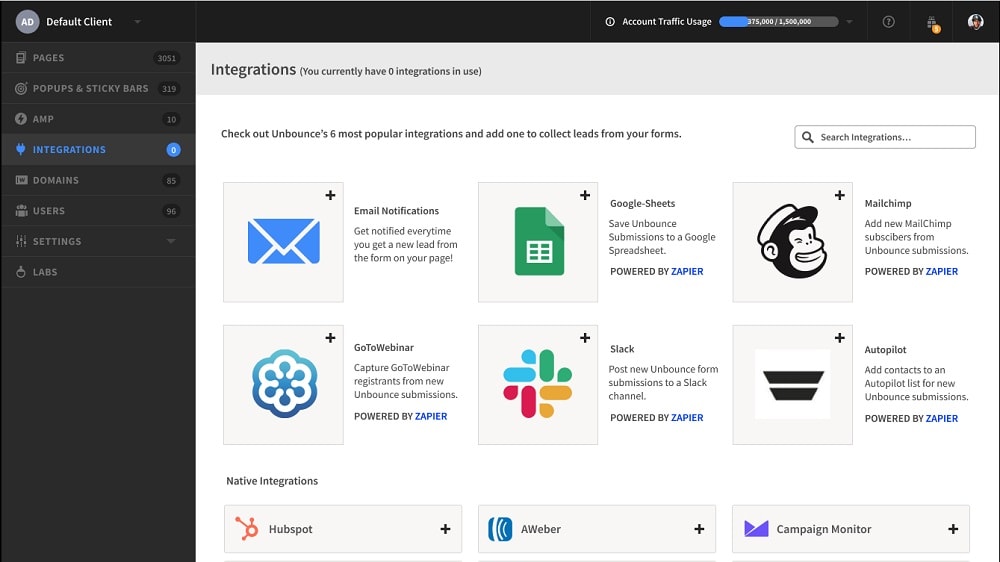This screenshot has width=1000, height=562.
Task: Click the AMP lightning bolt icon
Action: click(21, 119)
